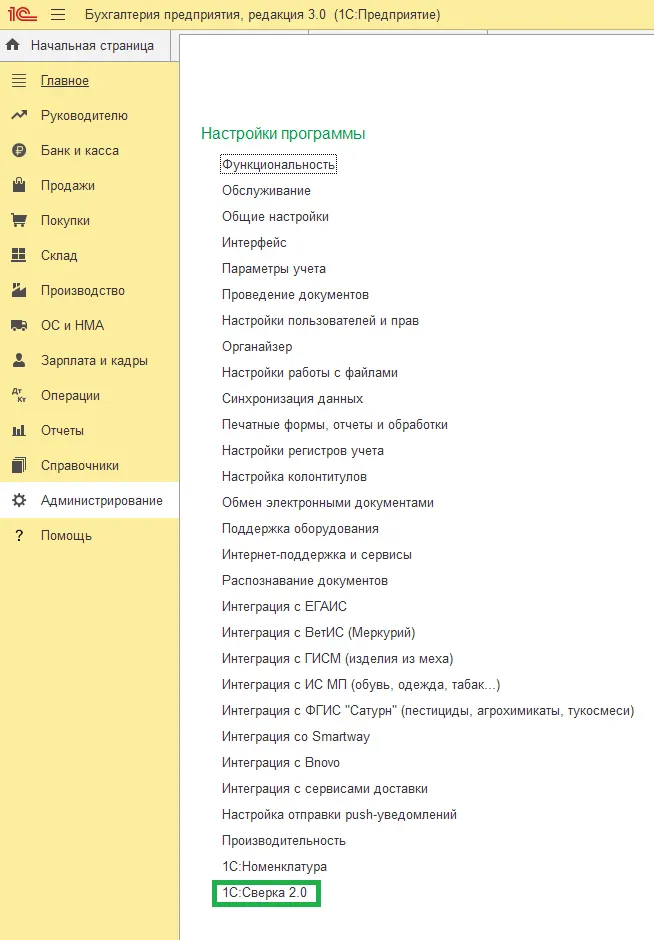Open the Главное section
The height and width of the screenshot is (940, 654).
click(x=65, y=80)
